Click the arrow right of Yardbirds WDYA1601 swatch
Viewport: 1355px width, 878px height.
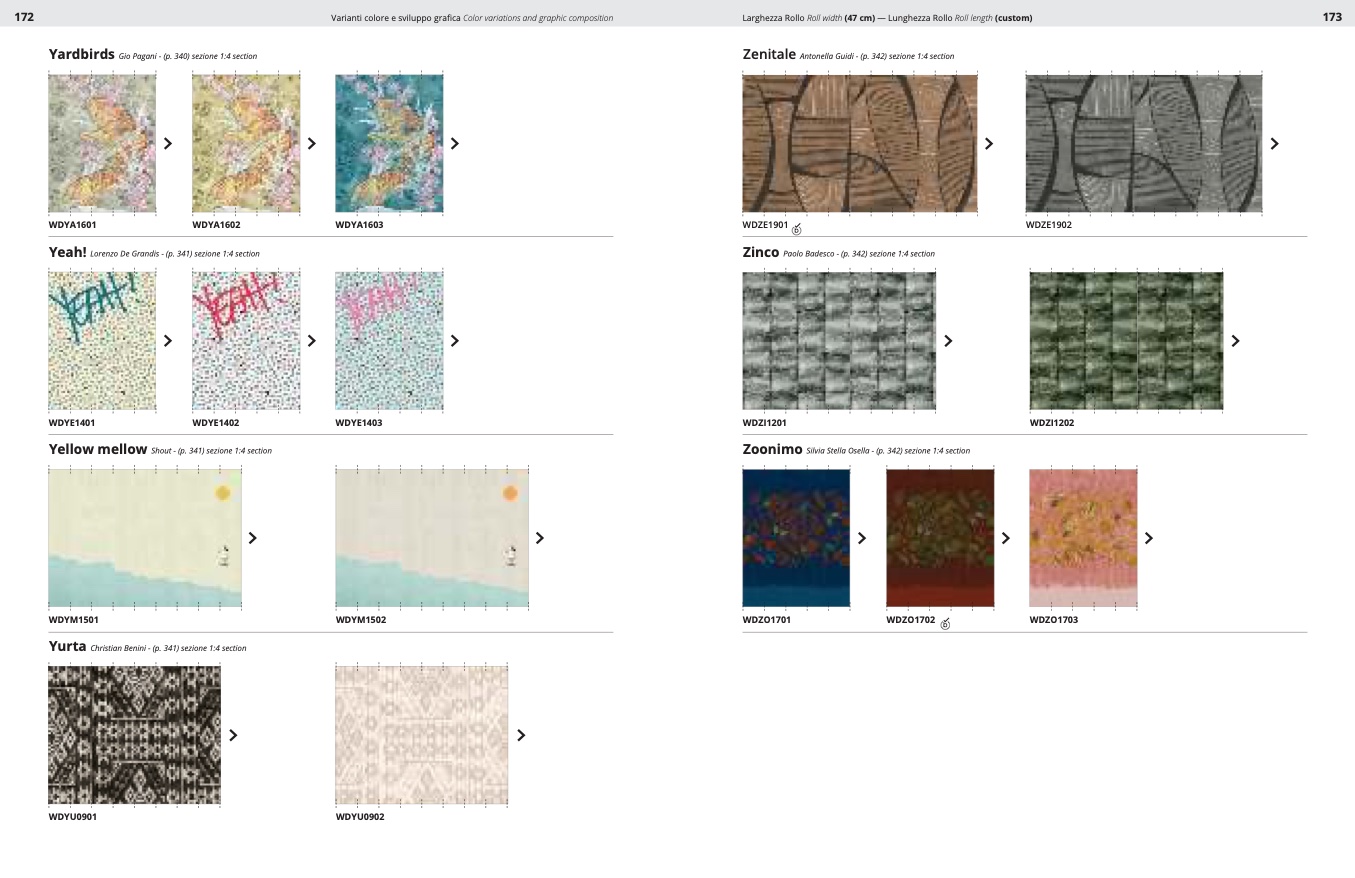pos(168,144)
